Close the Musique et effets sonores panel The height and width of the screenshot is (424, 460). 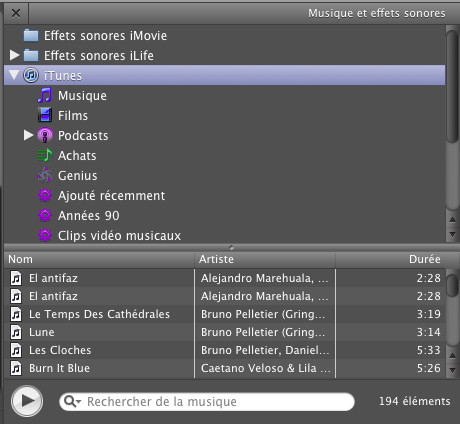click(16, 13)
